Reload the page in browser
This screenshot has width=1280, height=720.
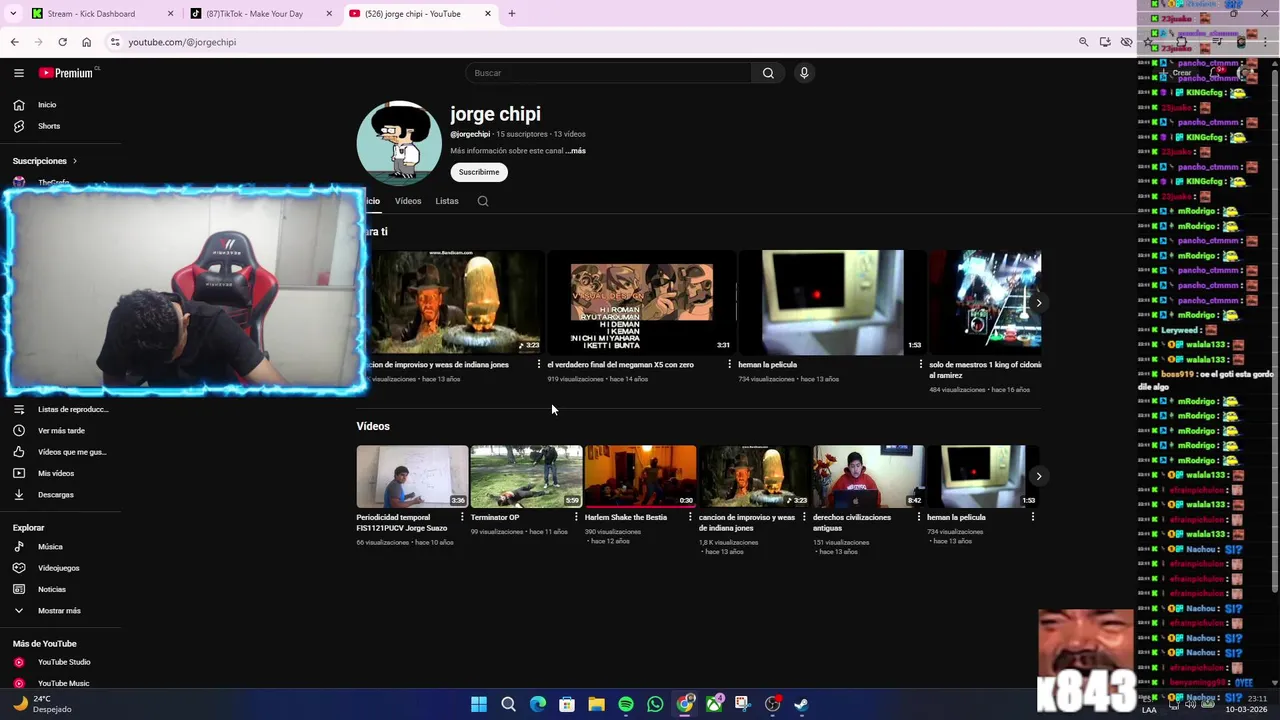pos(62,42)
